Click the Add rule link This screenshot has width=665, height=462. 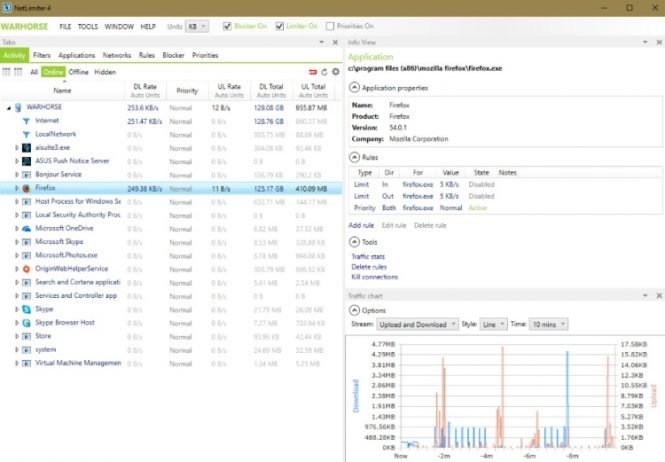coord(361,225)
